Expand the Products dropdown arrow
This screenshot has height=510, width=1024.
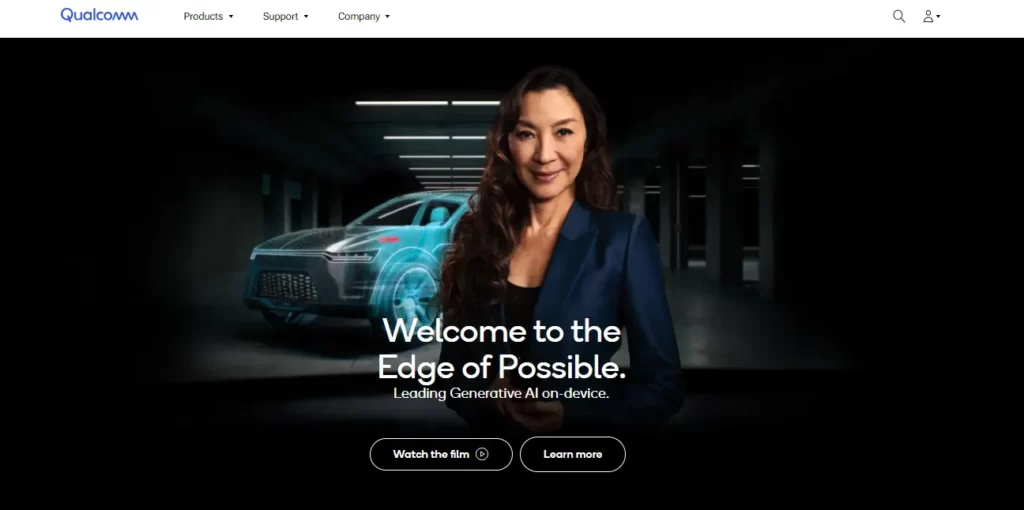(231, 16)
